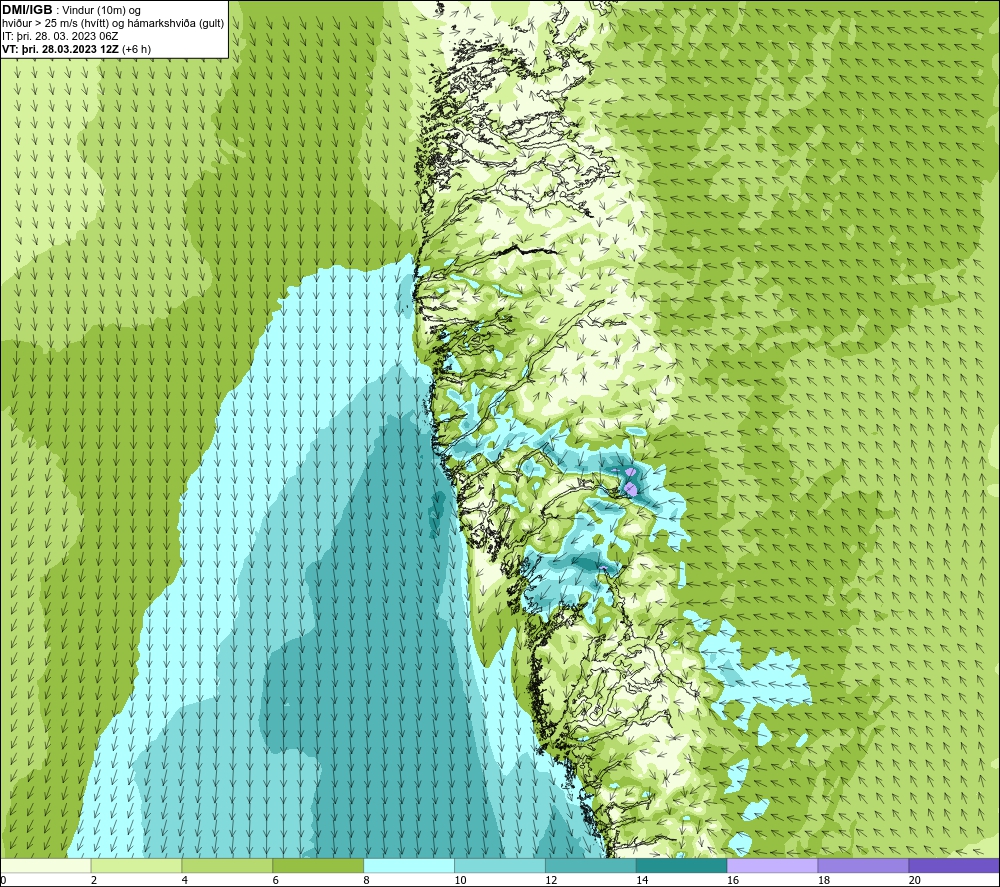Click the 18–20 m/s violet legend swatch
1000x887 pixels.
tap(864, 865)
